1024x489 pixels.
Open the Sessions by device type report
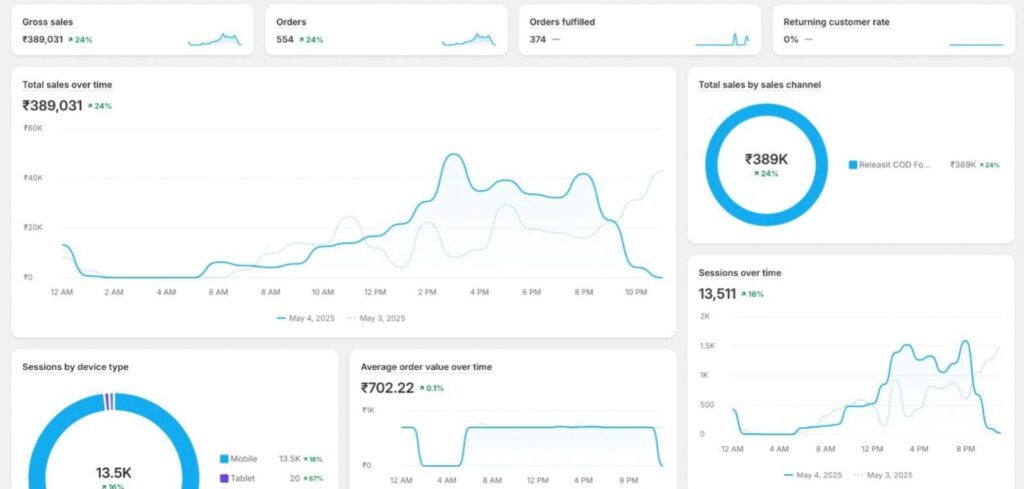pos(75,367)
